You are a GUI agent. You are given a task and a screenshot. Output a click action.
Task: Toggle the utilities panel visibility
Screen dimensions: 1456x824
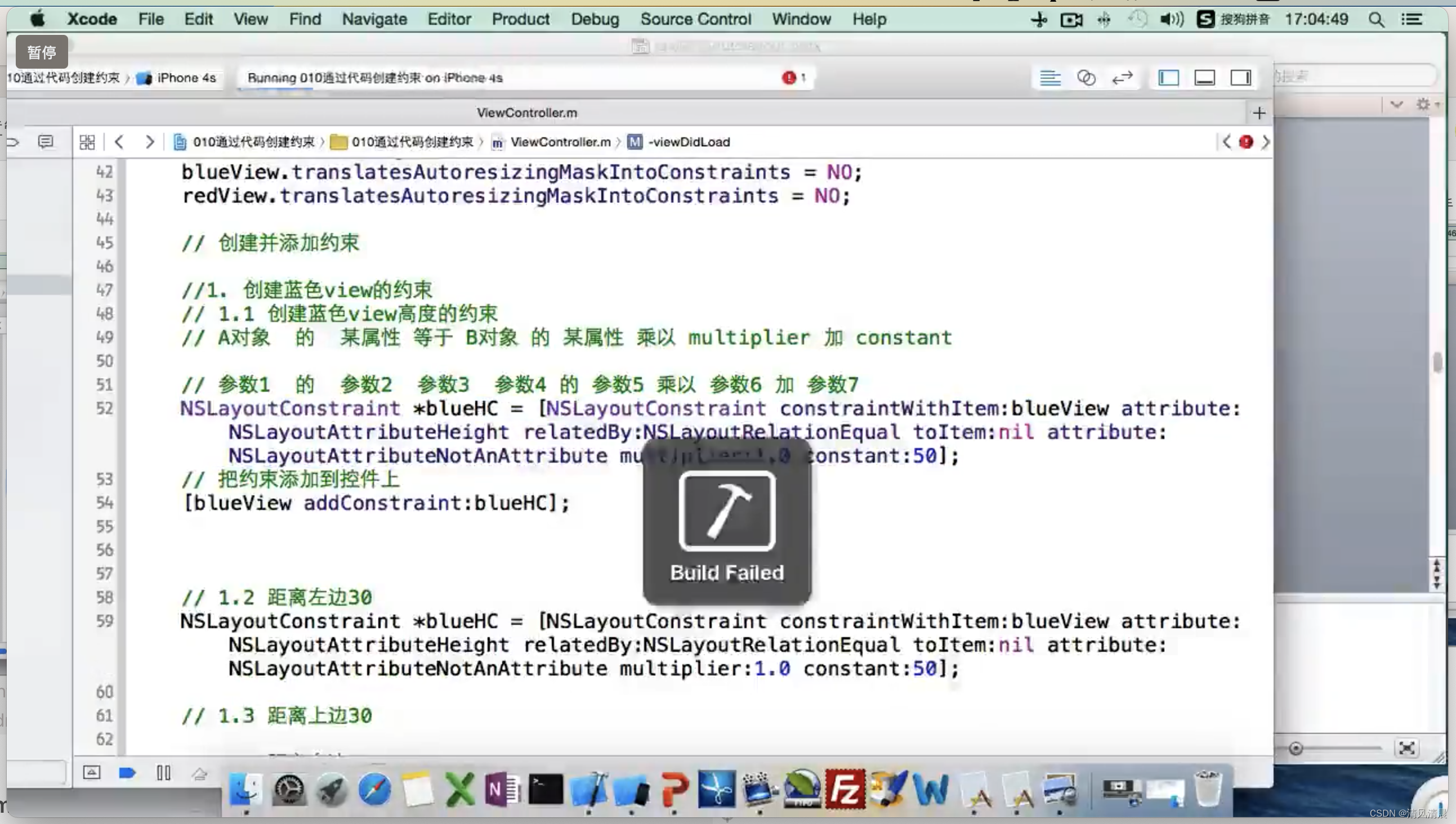tap(1241, 78)
